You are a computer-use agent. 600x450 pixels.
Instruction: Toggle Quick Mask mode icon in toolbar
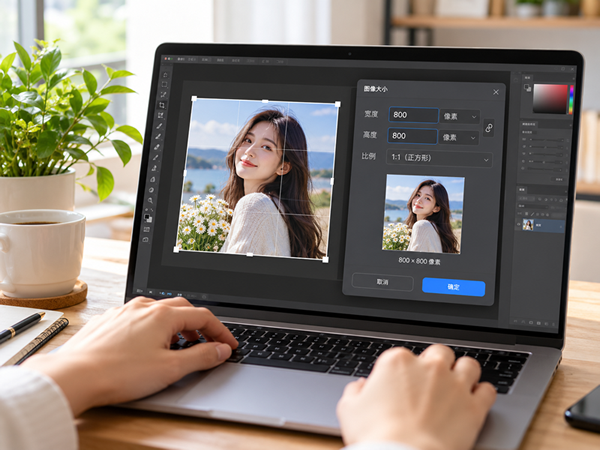(147, 229)
